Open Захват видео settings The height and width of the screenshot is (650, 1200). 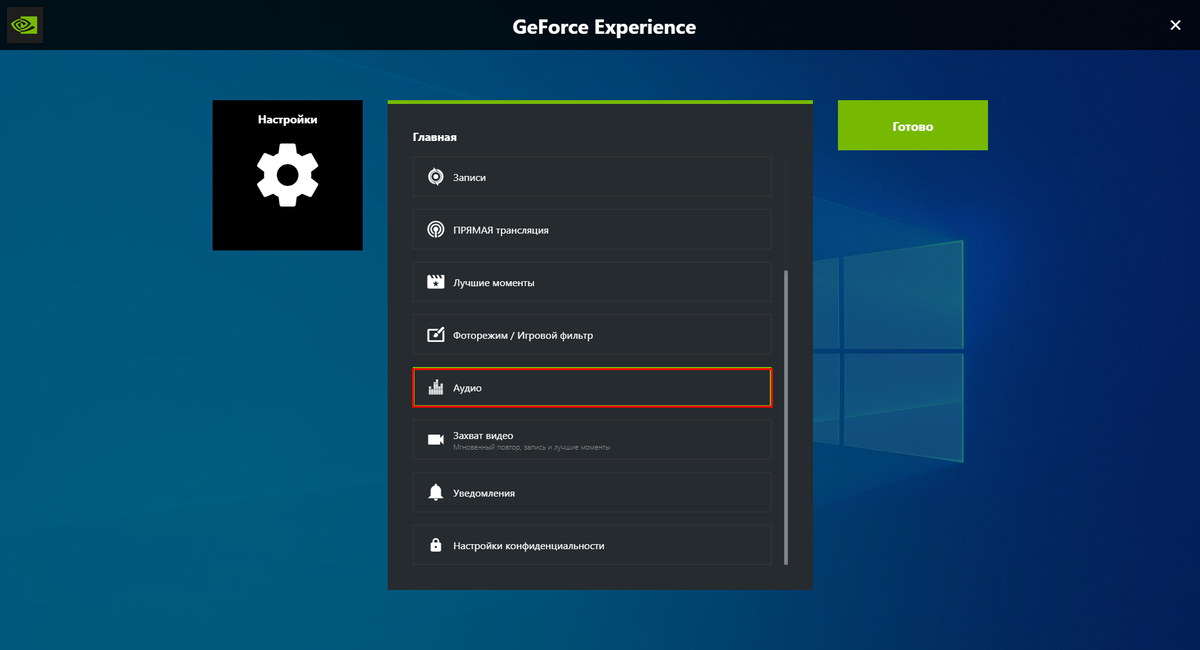pos(592,440)
